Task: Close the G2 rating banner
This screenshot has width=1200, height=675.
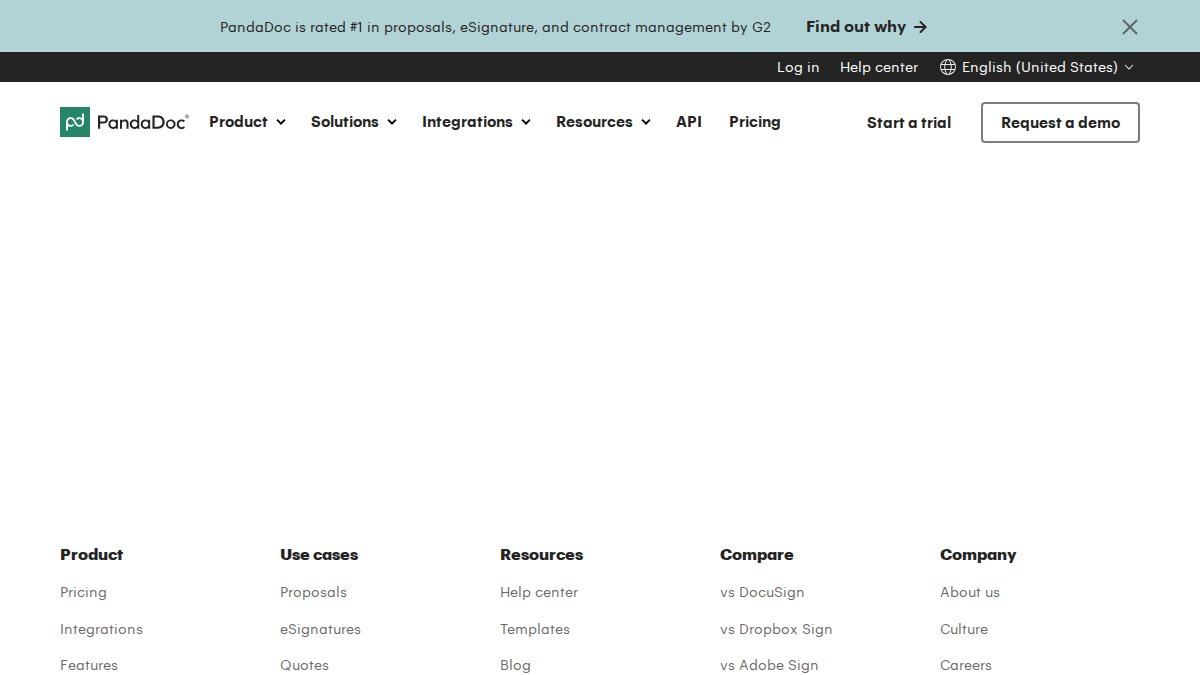Action: [1130, 27]
